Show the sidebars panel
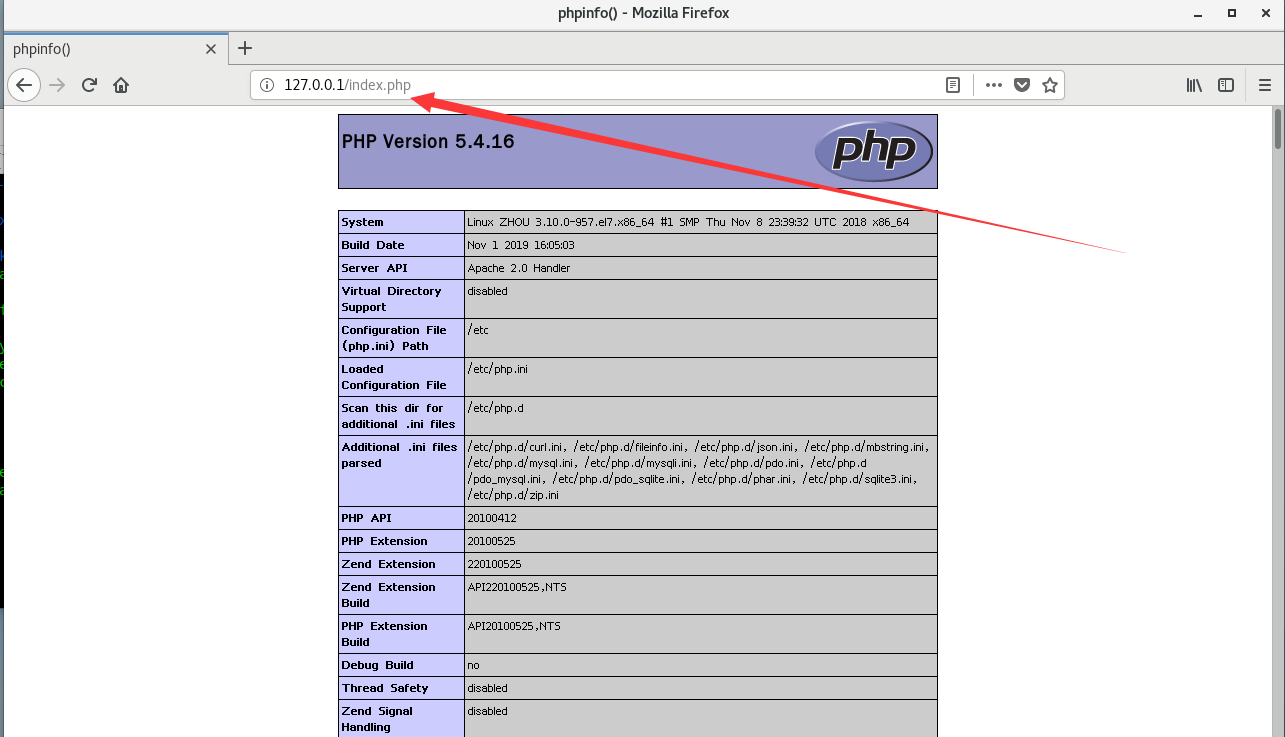1285x737 pixels. (x=1226, y=85)
